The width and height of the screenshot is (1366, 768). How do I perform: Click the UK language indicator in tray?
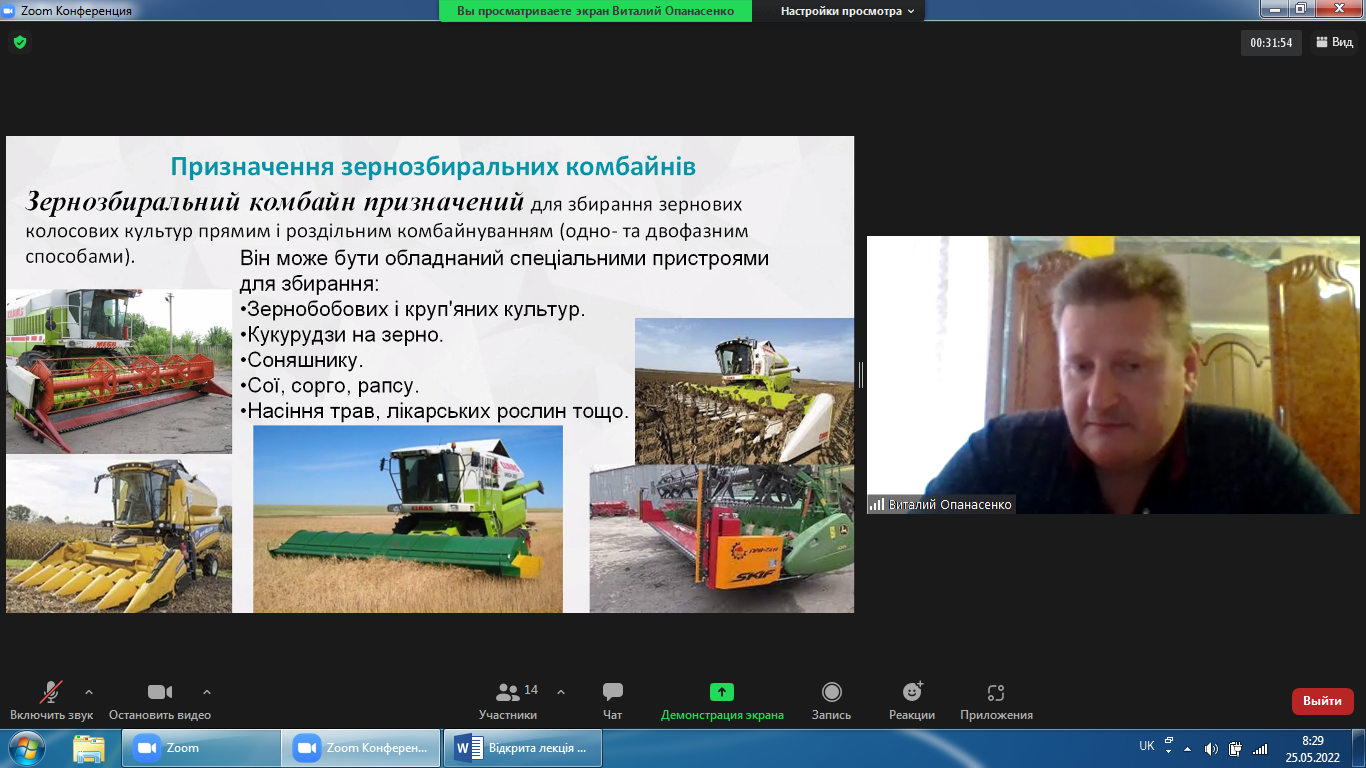click(x=1147, y=746)
